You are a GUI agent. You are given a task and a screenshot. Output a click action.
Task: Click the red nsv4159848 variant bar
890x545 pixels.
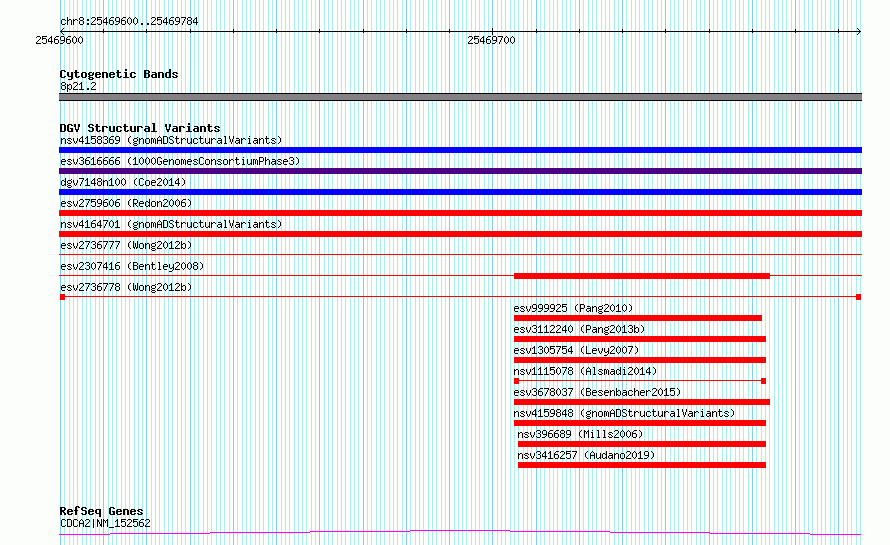[640, 423]
